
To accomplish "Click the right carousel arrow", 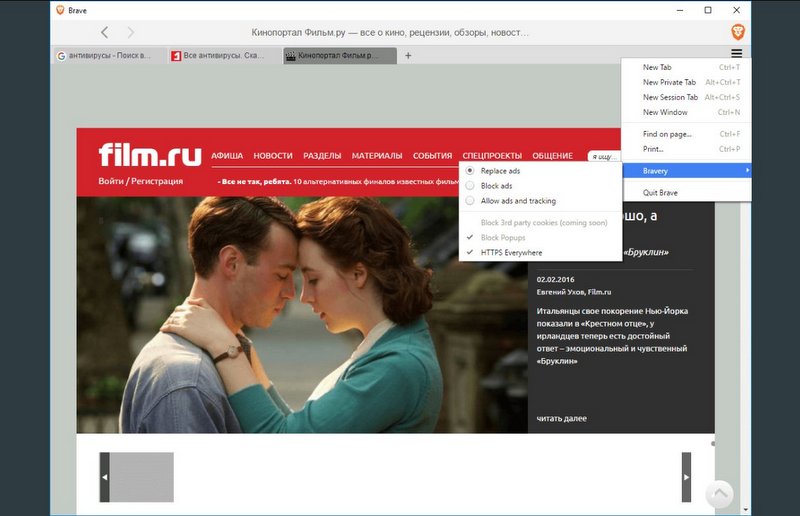I will pos(686,477).
